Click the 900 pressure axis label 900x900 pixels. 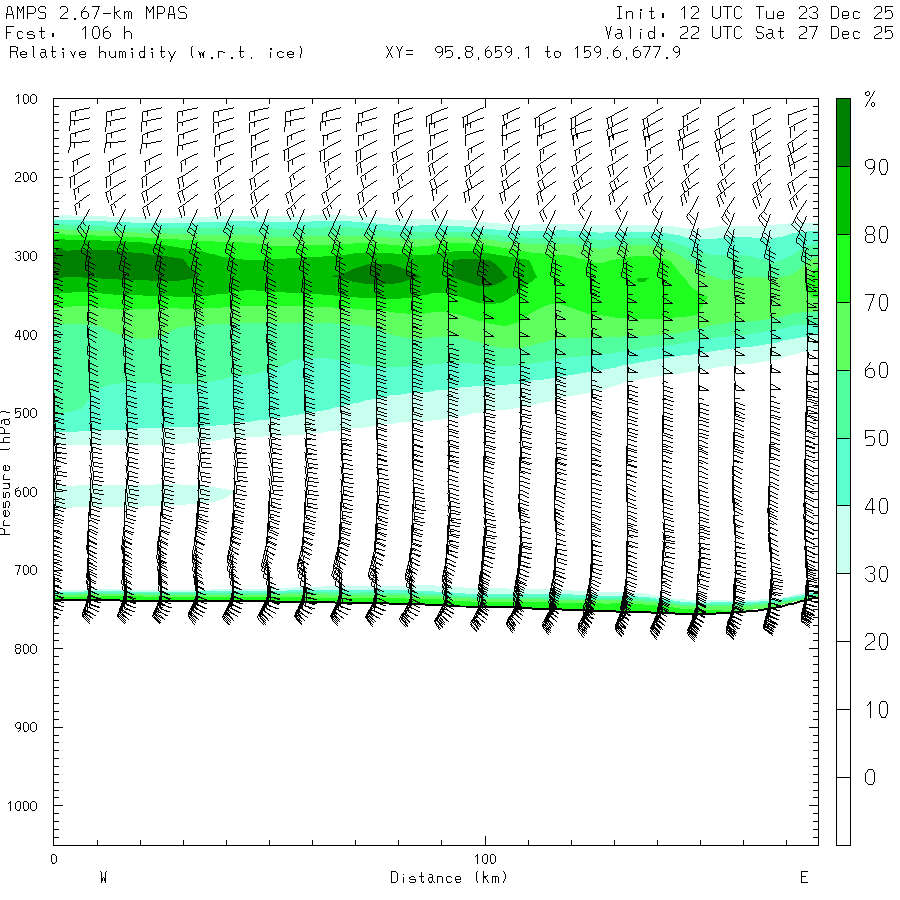point(26,727)
